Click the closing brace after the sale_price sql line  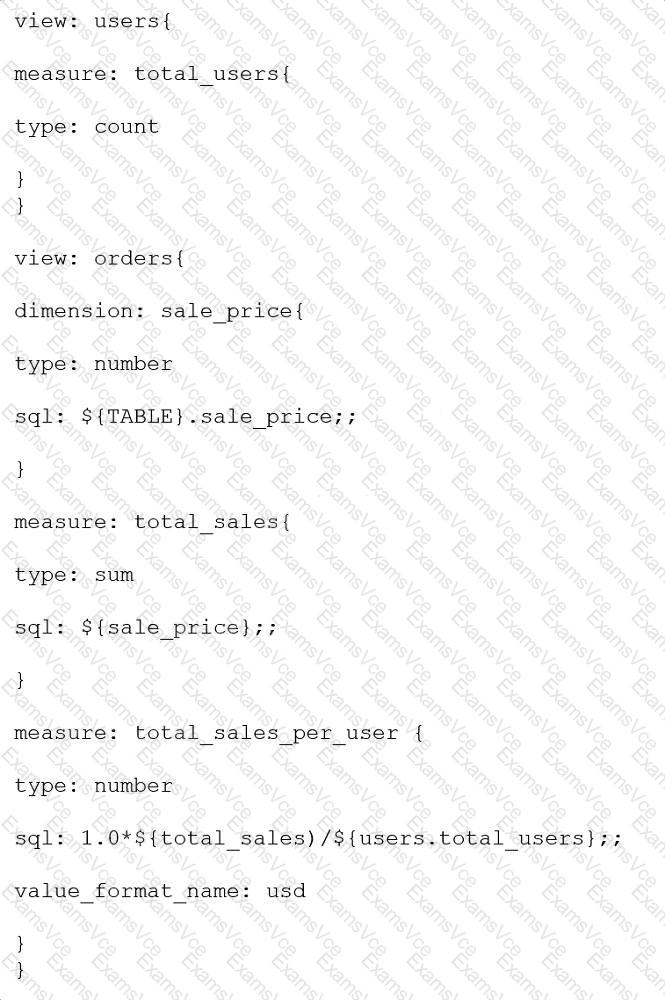coord(20,469)
